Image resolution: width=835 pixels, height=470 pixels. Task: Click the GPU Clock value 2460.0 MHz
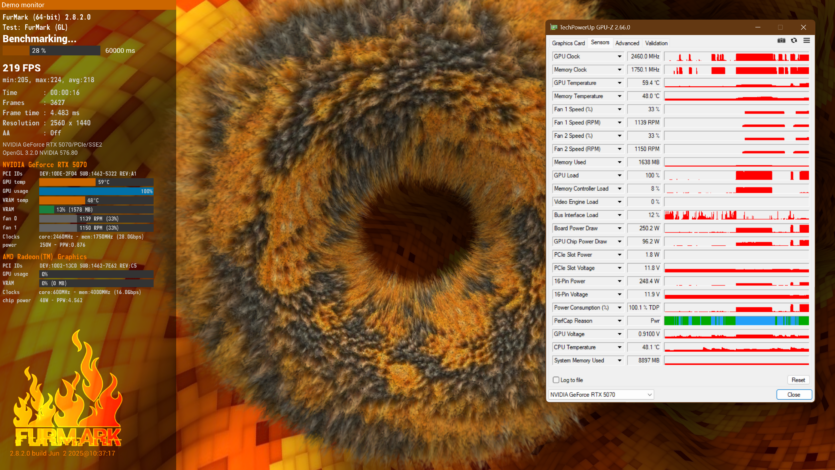click(x=644, y=56)
